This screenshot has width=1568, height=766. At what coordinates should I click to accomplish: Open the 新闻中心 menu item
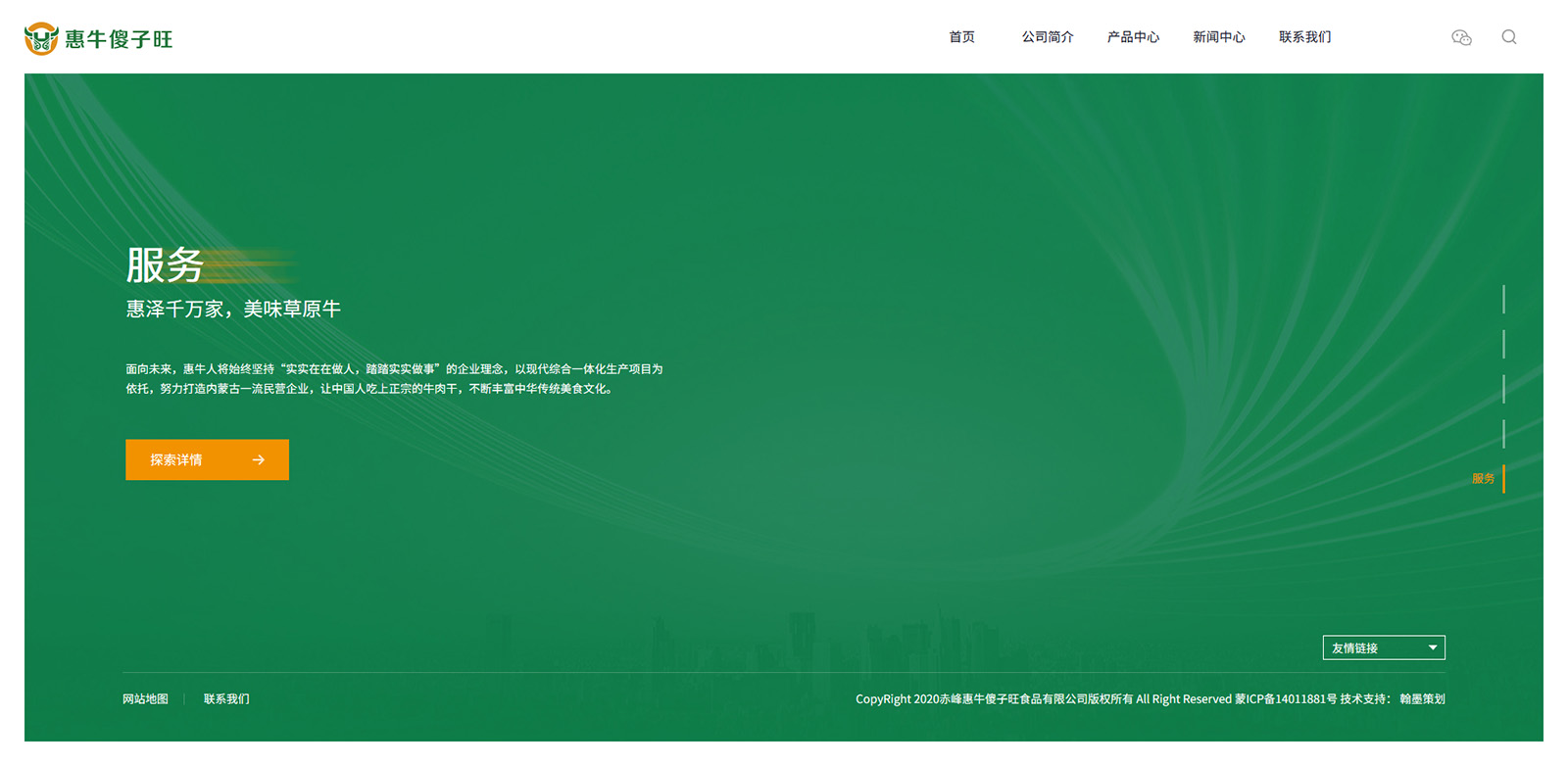[1218, 37]
